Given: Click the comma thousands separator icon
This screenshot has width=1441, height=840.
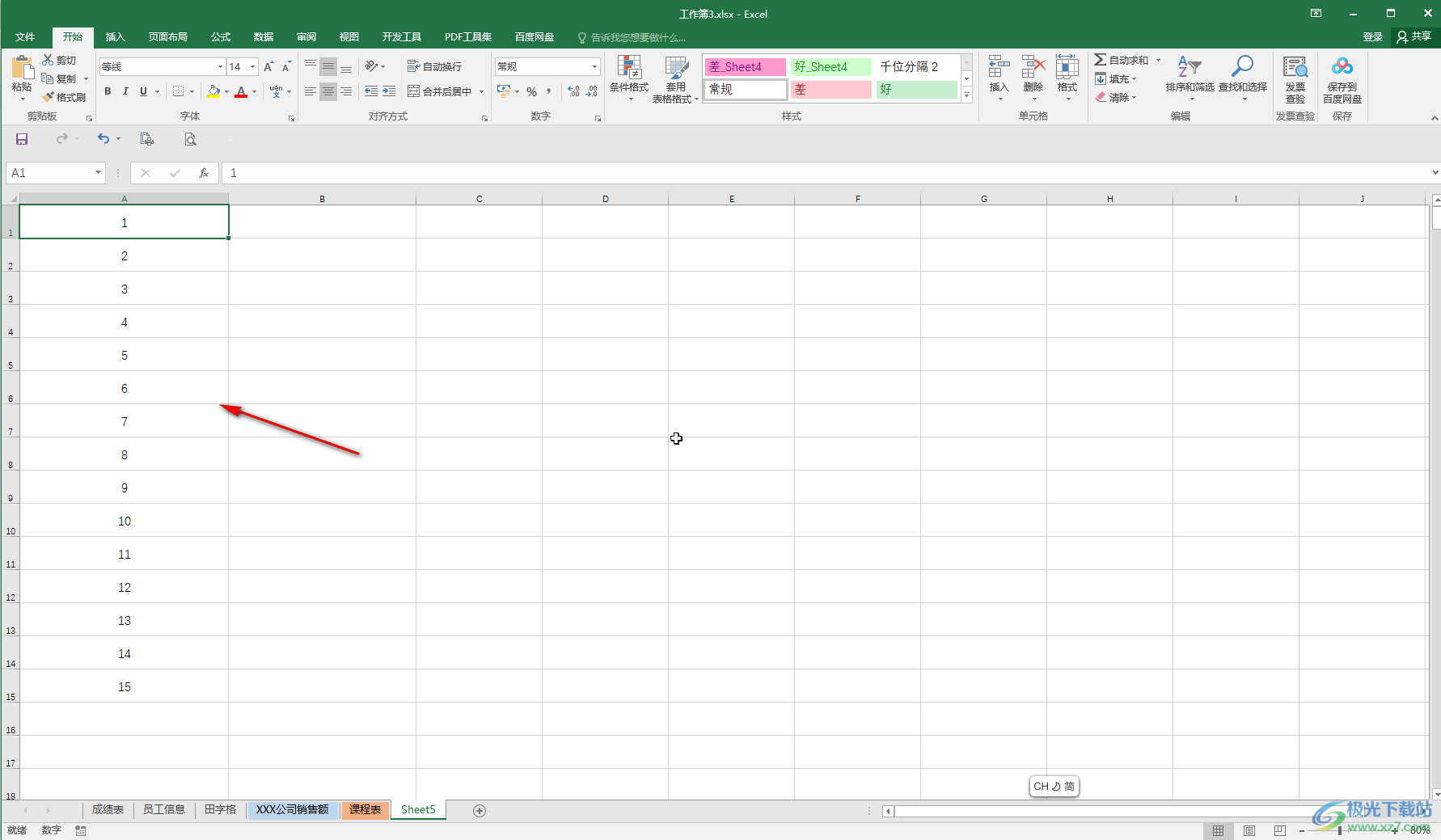Looking at the screenshot, I should click(549, 91).
